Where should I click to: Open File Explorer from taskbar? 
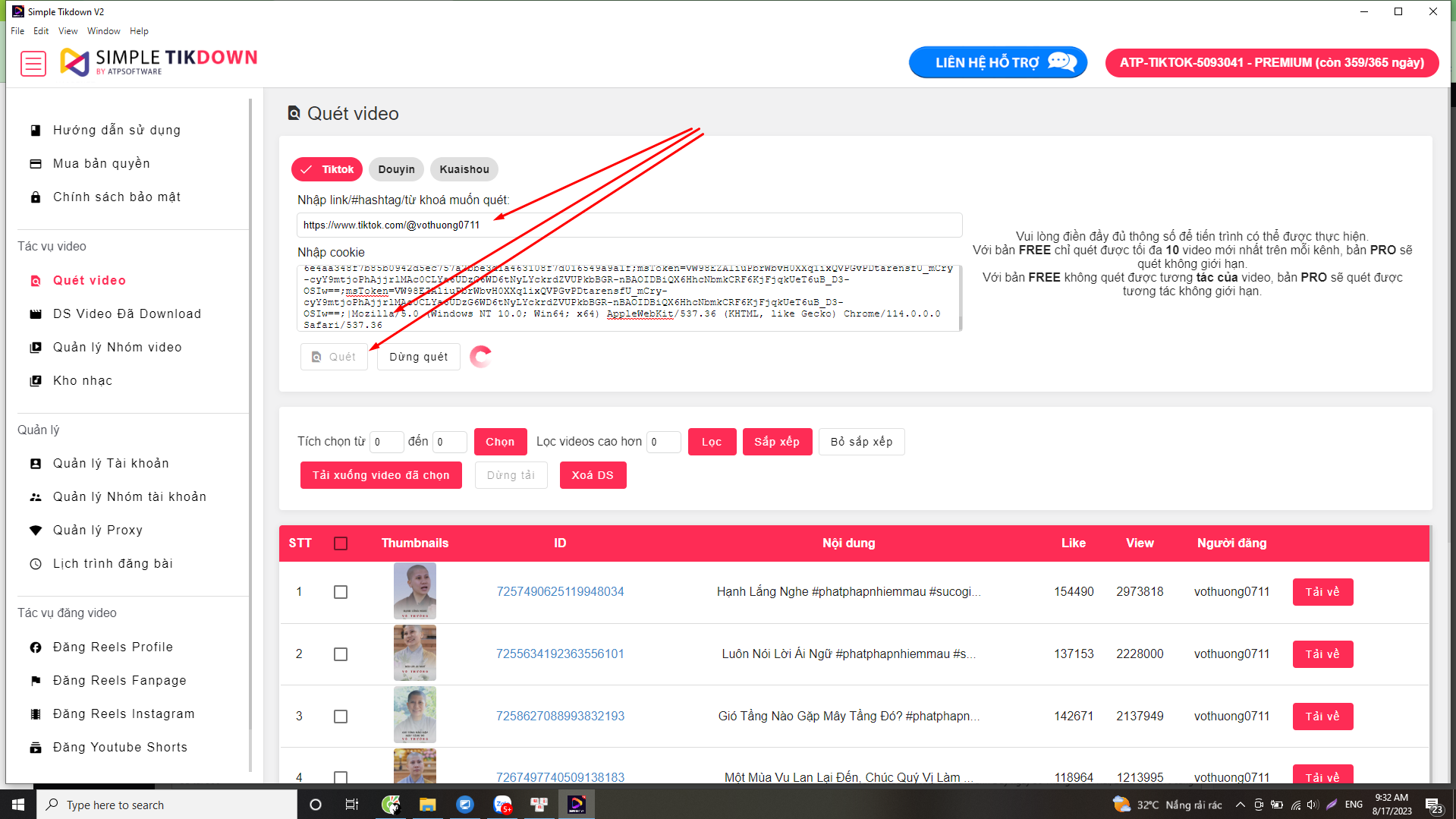pyautogui.click(x=428, y=805)
